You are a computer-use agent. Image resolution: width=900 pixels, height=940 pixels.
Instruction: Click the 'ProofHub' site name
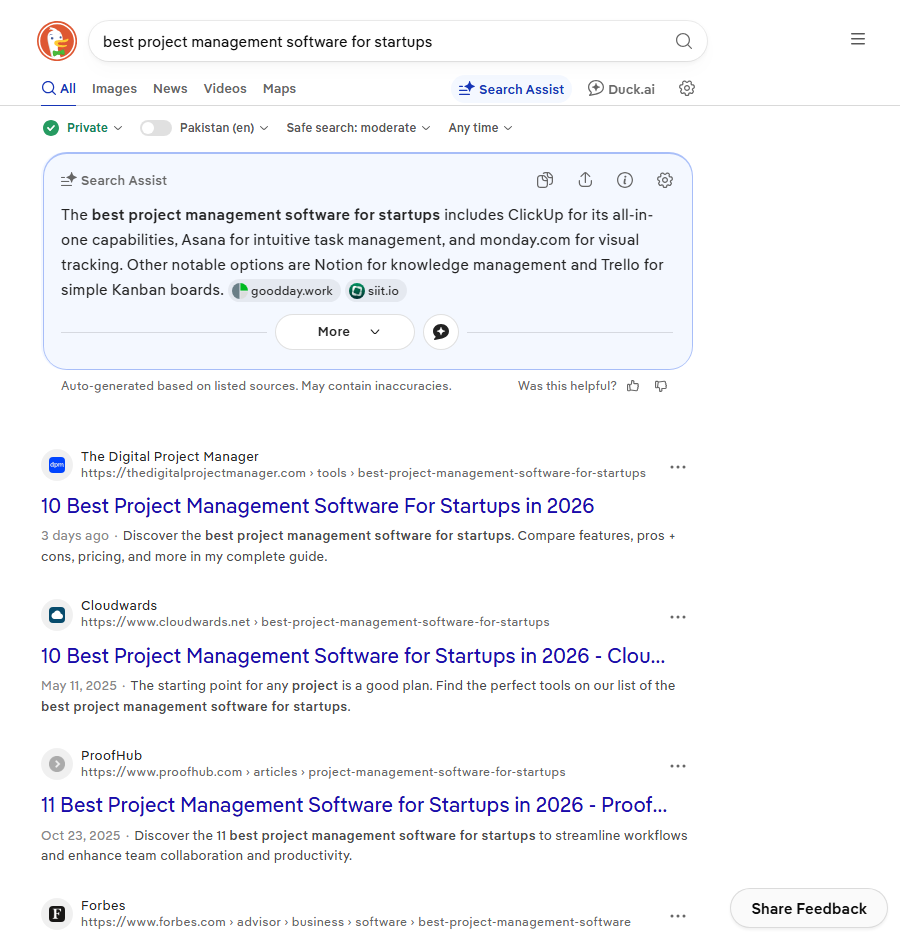pos(112,755)
